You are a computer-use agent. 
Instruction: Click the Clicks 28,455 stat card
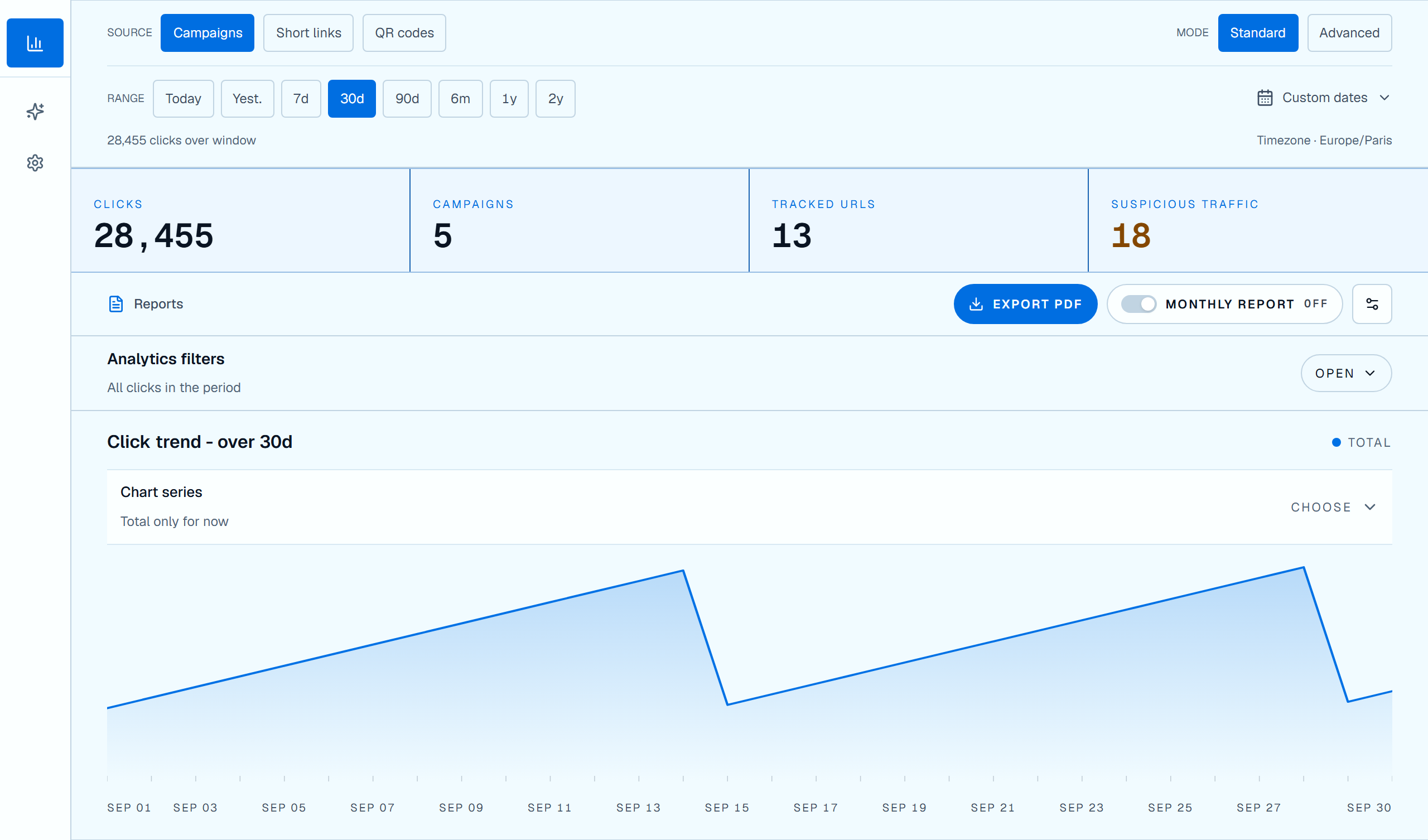tap(240, 220)
